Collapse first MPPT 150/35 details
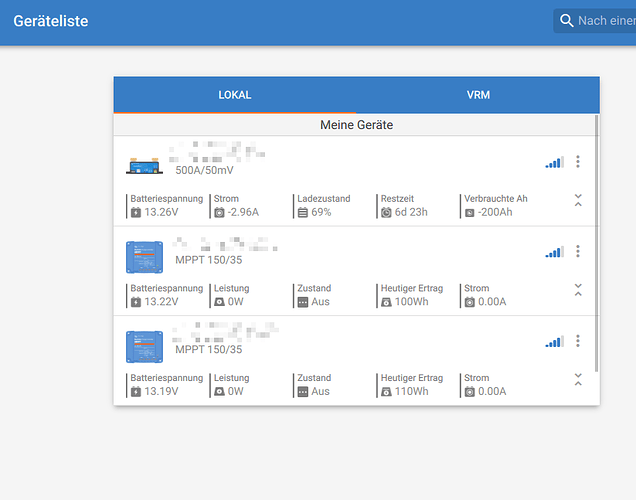The width and height of the screenshot is (636, 500). coord(578,290)
